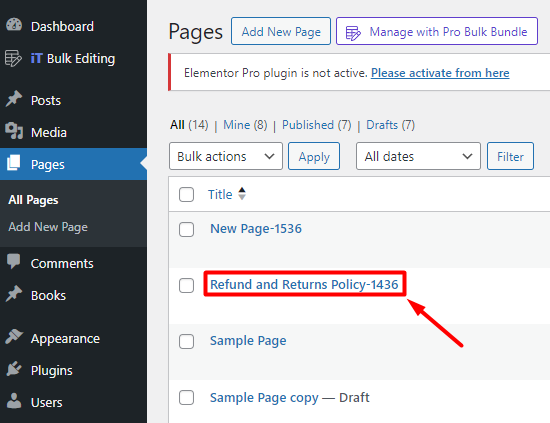Open the Media library icon
Viewport: 550px width, 423px height.
pyautogui.click(x=14, y=132)
